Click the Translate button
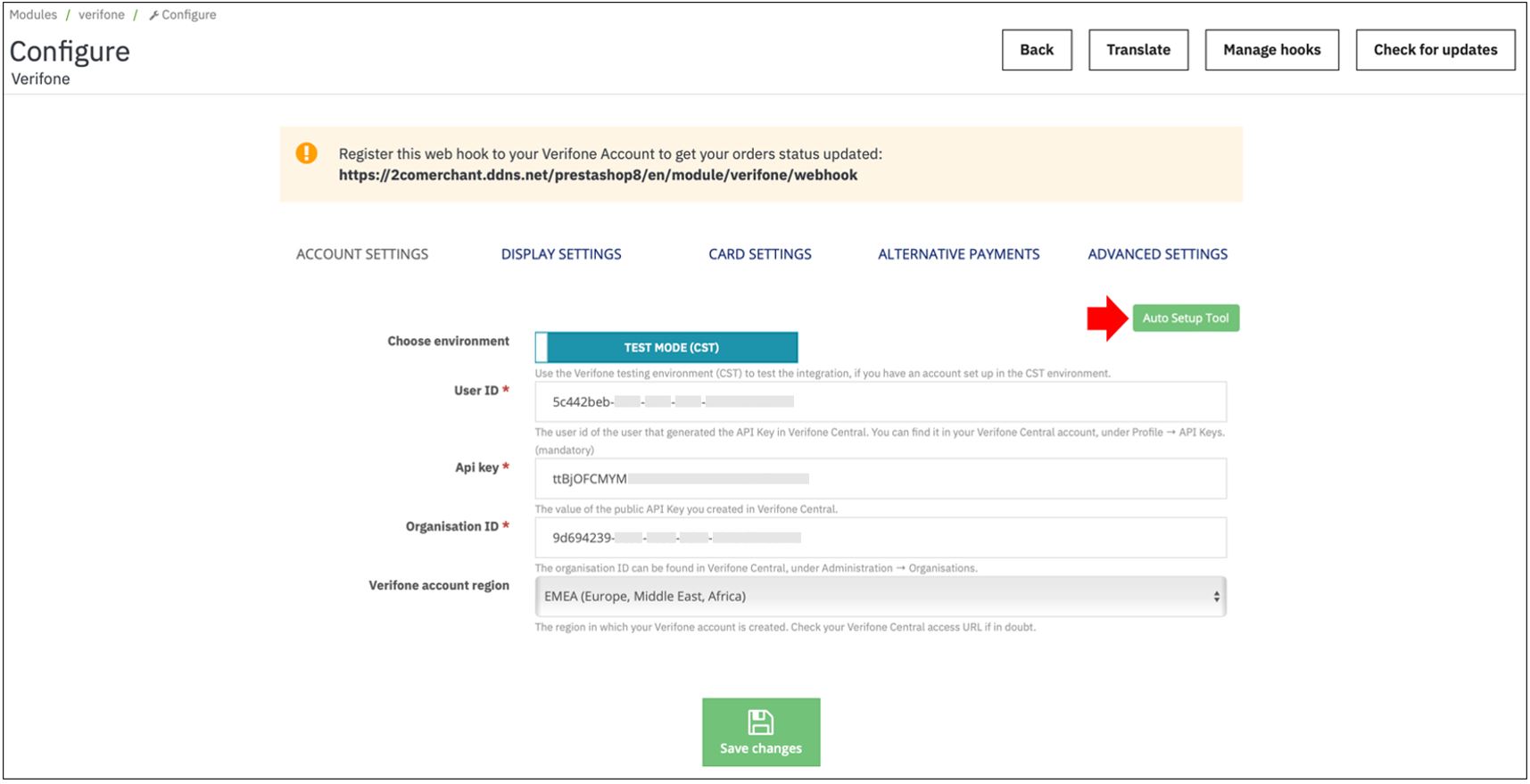This screenshot has height=784, width=1530. coord(1138,50)
